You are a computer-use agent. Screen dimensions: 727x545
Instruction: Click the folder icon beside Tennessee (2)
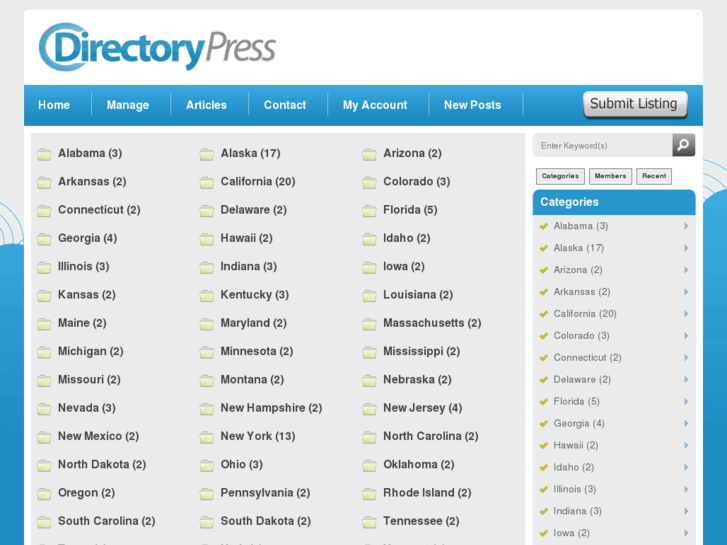(370, 522)
